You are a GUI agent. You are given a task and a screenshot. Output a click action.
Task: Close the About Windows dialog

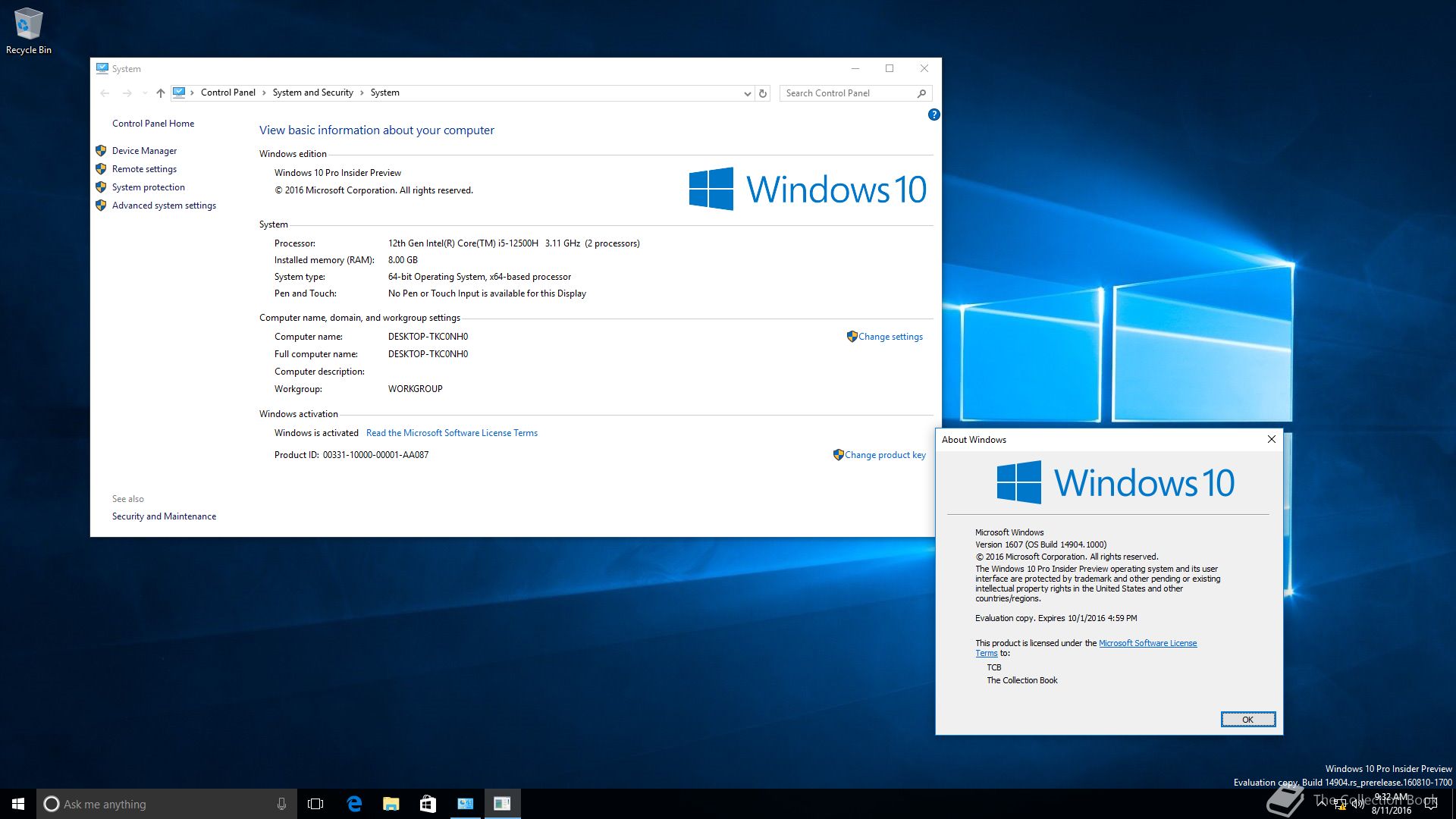[1272, 439]
